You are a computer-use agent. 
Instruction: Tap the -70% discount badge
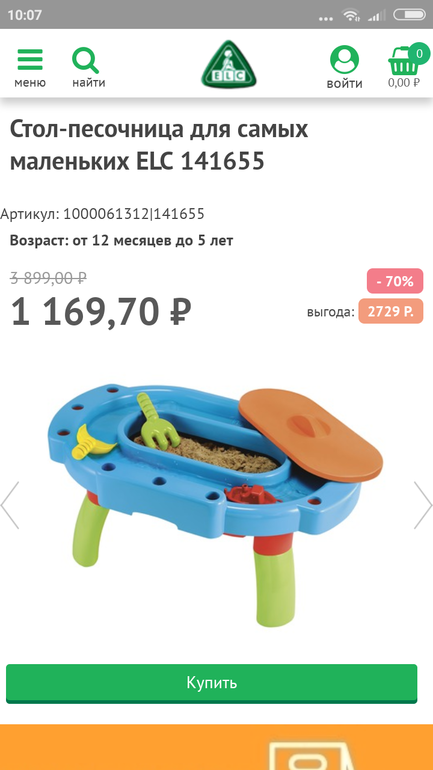coord(395,281)
